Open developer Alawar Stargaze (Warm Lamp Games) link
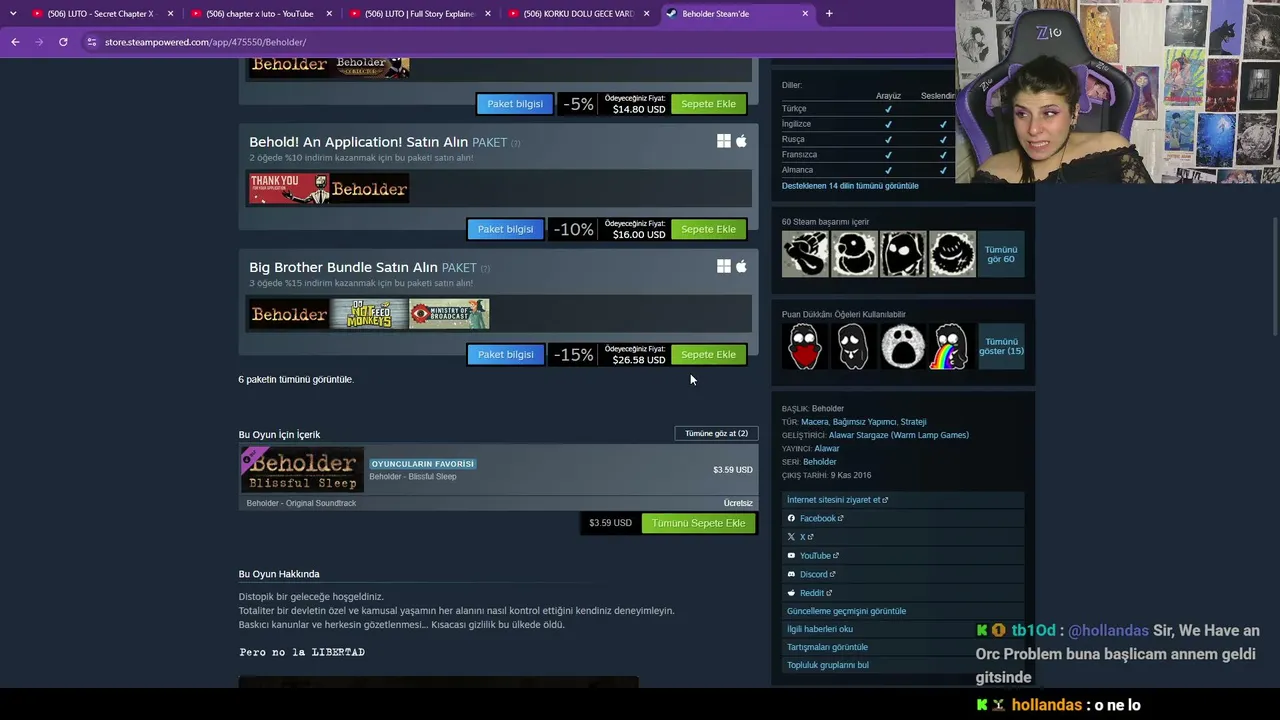The height and width of the screenshot is (720, 1280). tap(899, 435)
